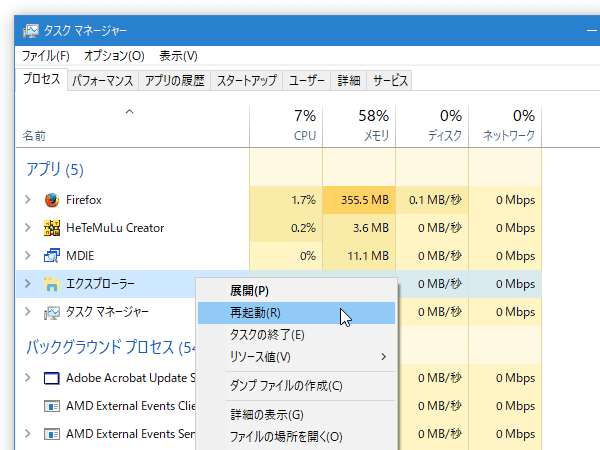The image size is (600, 450).
Task: Expand the Adobe Acrobat Update Service row
Action: pos(28,378)
